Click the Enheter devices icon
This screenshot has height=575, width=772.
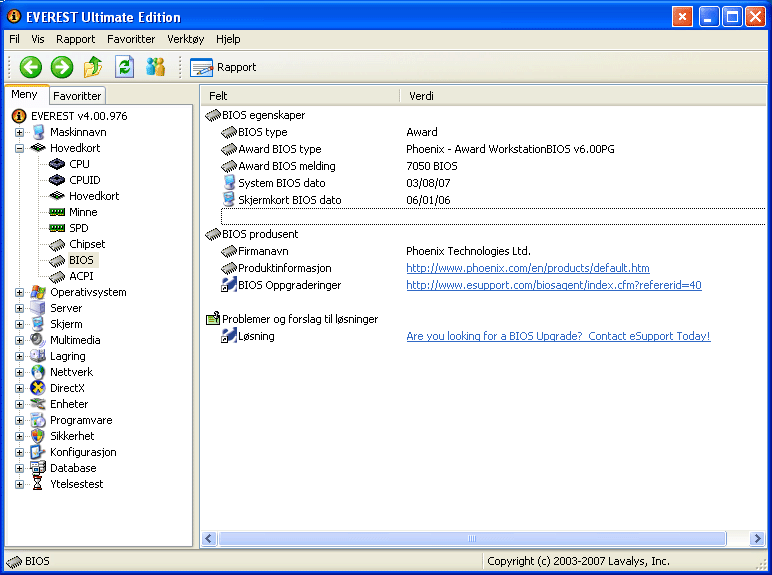(x=38, y=404)
